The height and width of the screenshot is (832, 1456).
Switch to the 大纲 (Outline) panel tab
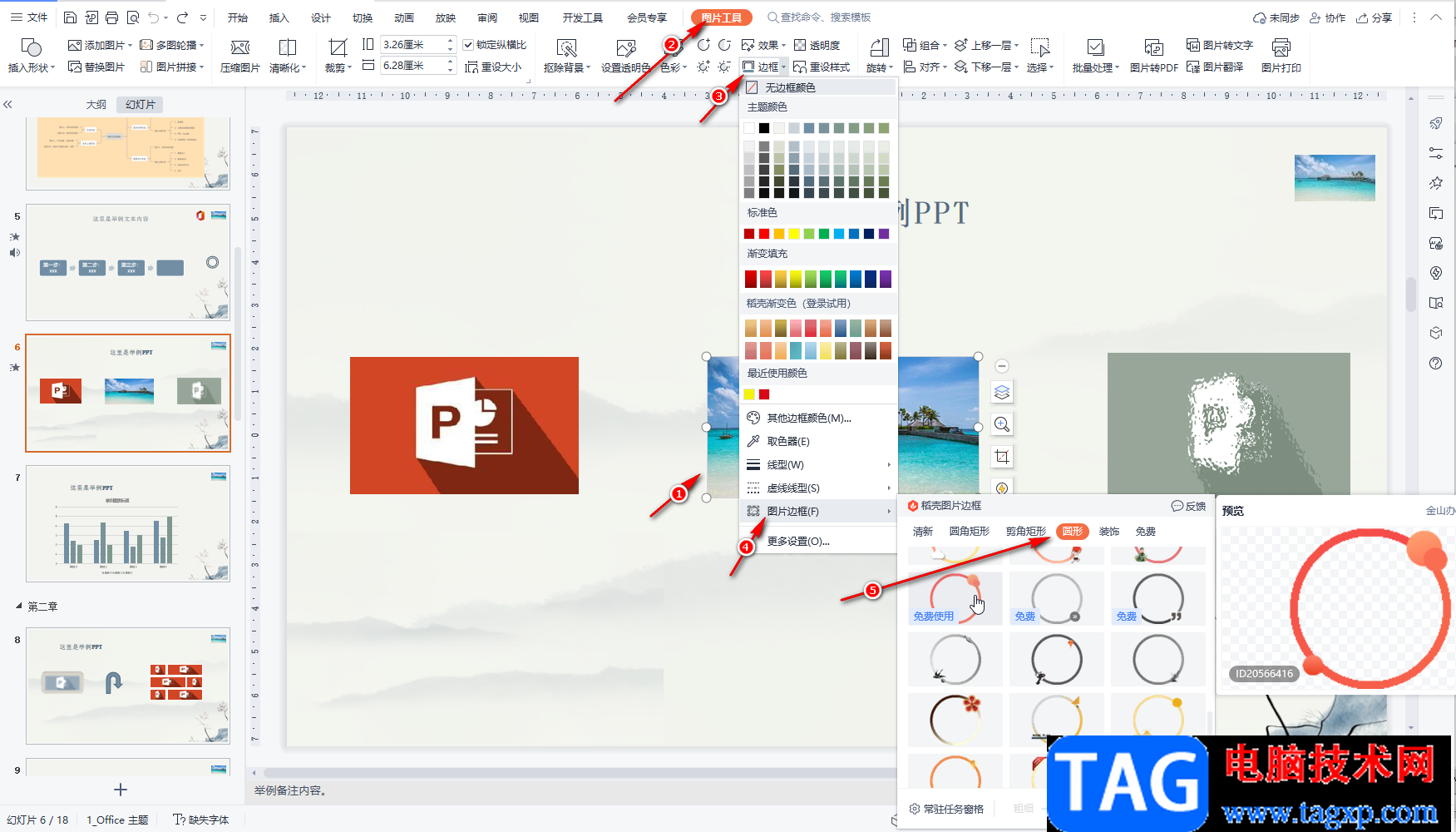[96, 105]
